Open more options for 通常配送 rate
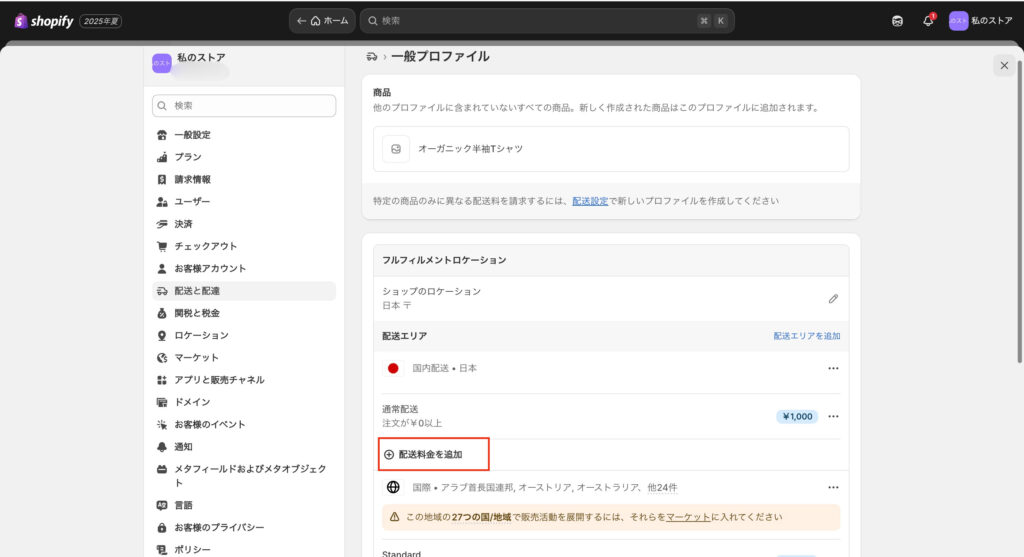The width and height of the screenshot is (1024, 557). point(833,416)
